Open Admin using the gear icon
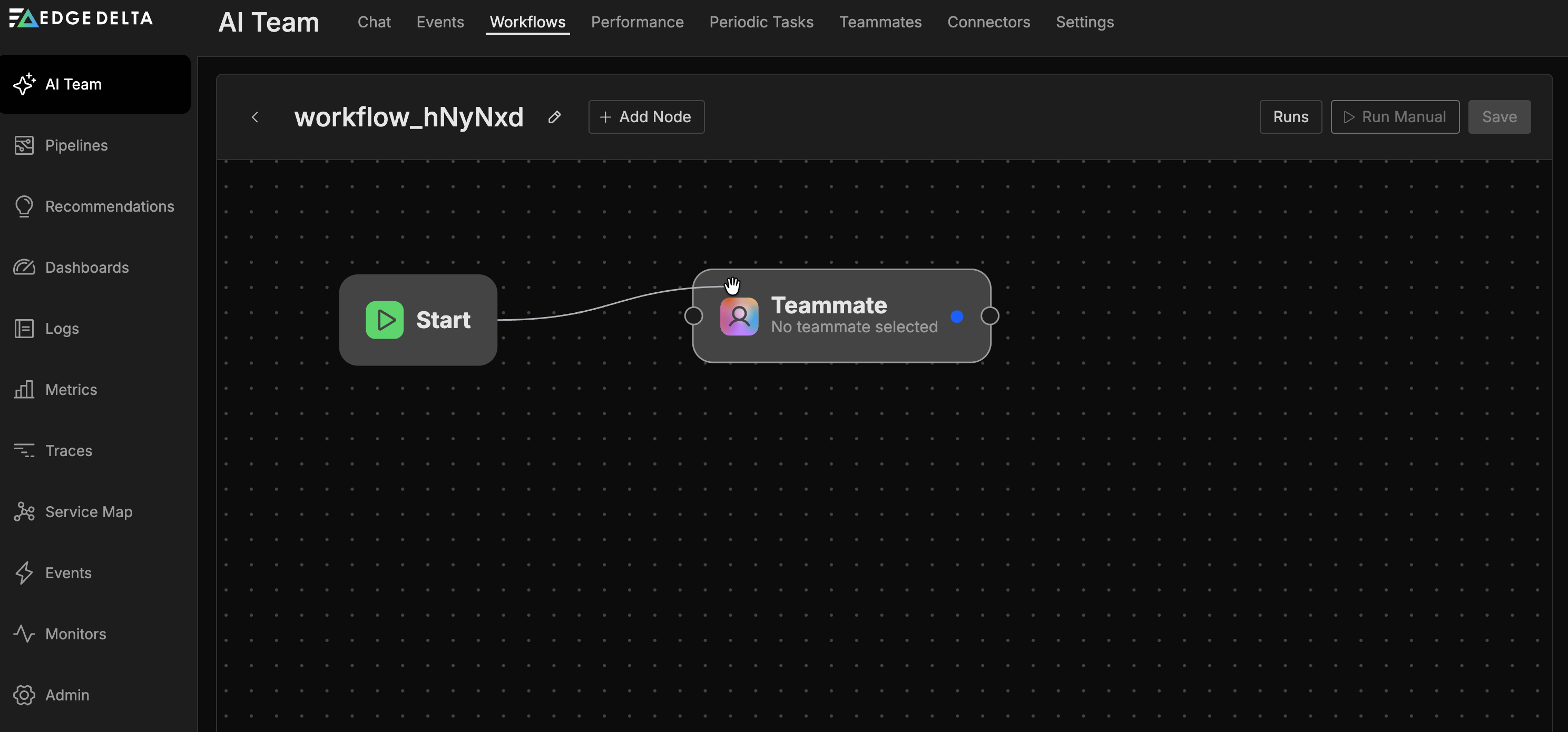The height and width of the screenshot is (732, 1568). pos(24,695)
